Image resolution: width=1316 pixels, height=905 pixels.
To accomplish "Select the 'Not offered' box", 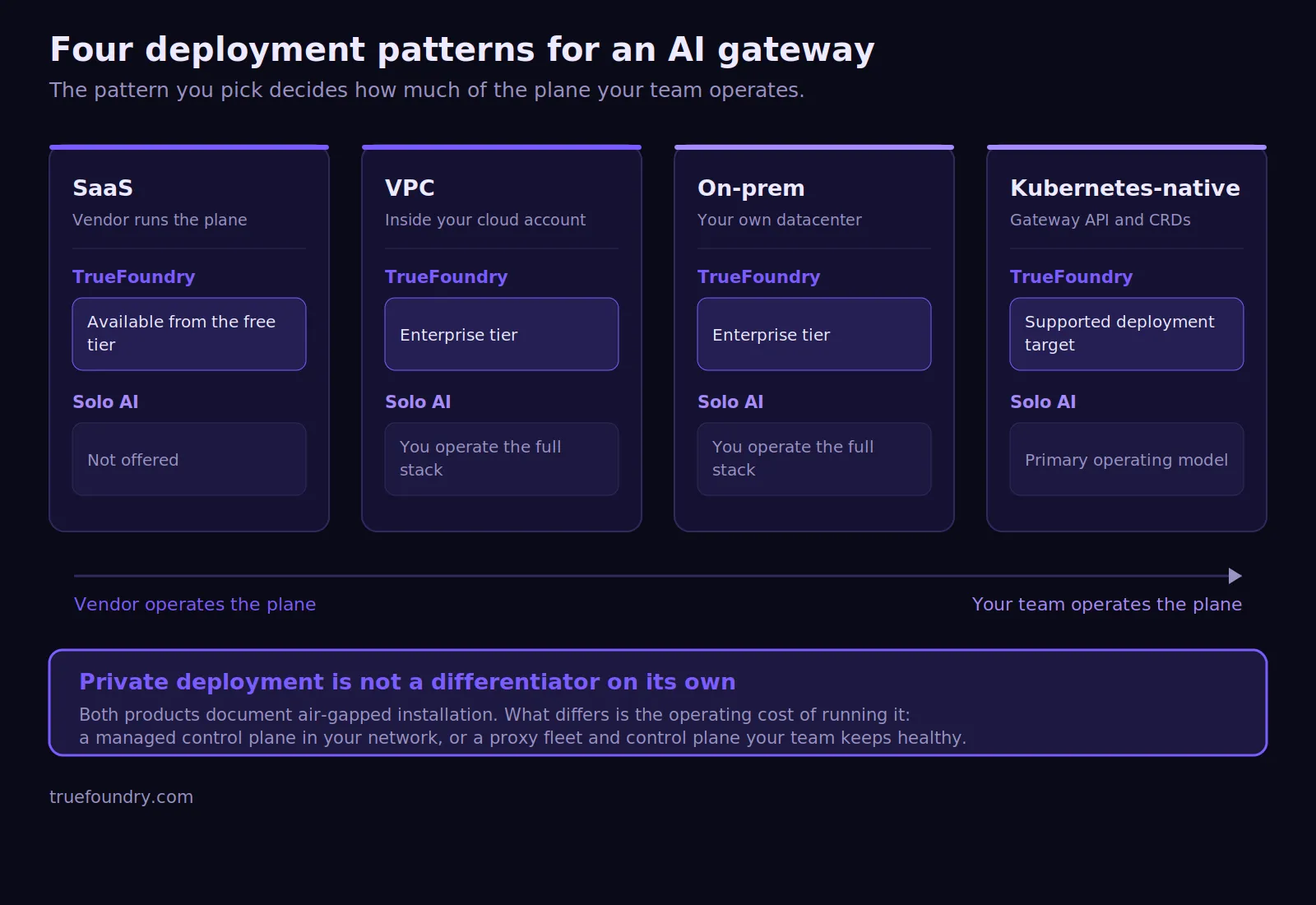I will coord(189,459).
